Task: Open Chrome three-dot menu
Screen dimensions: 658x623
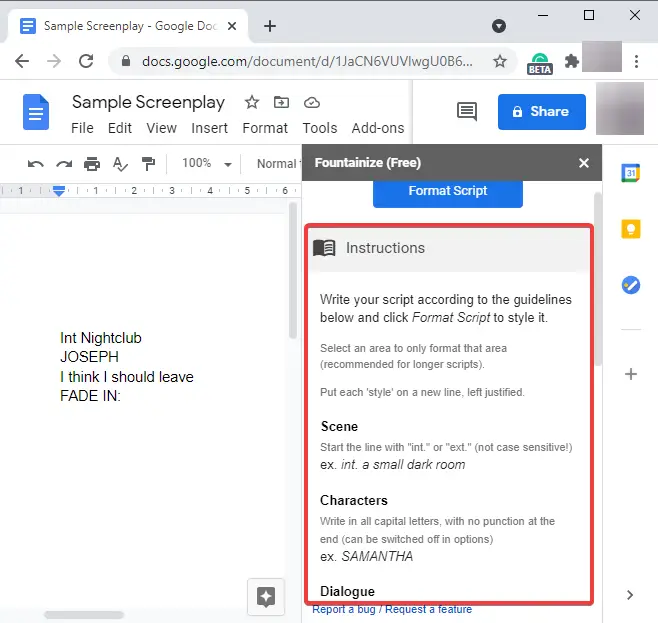Action: [637, 62]
